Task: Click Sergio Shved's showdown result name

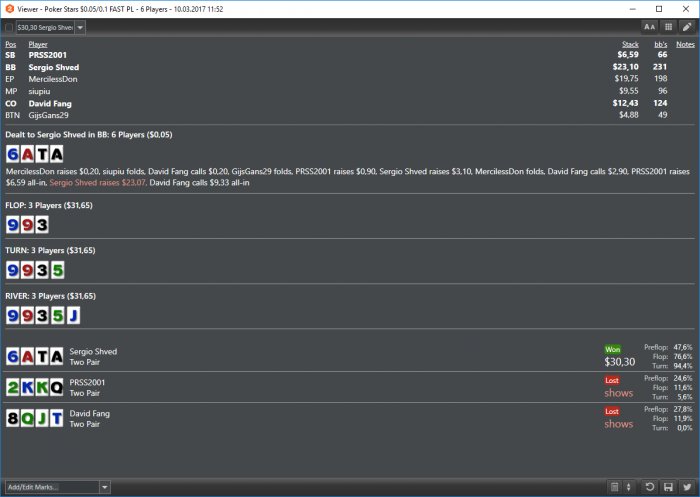Action: tap(93, 352)
